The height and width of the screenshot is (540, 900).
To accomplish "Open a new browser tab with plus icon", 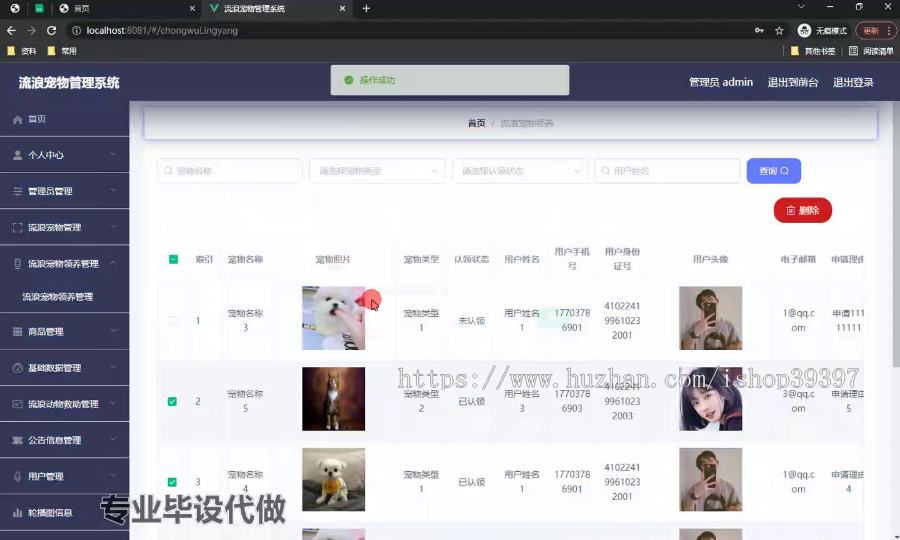I will click(366, 8).
